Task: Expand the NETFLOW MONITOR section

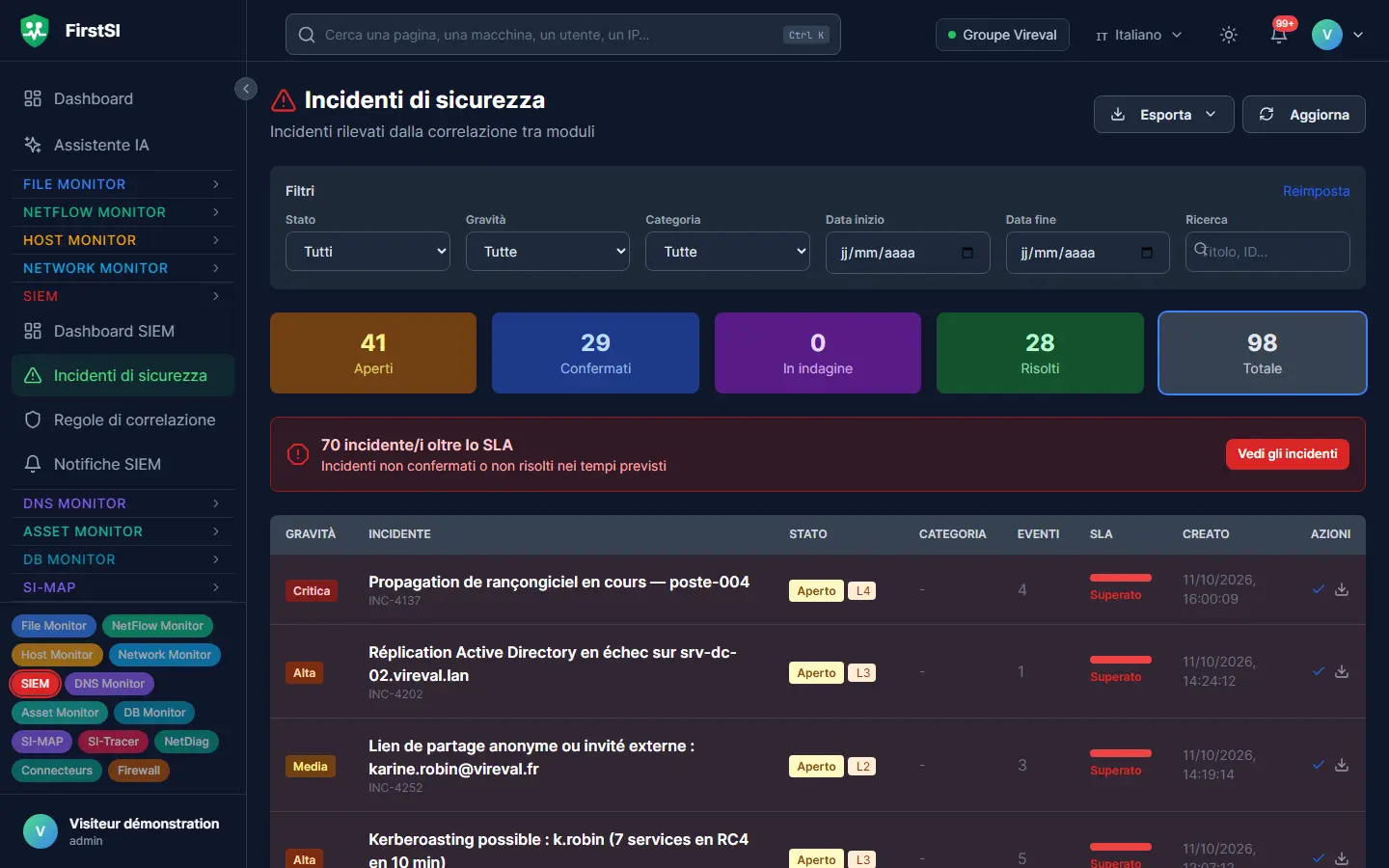Action: tap(123, 212)
